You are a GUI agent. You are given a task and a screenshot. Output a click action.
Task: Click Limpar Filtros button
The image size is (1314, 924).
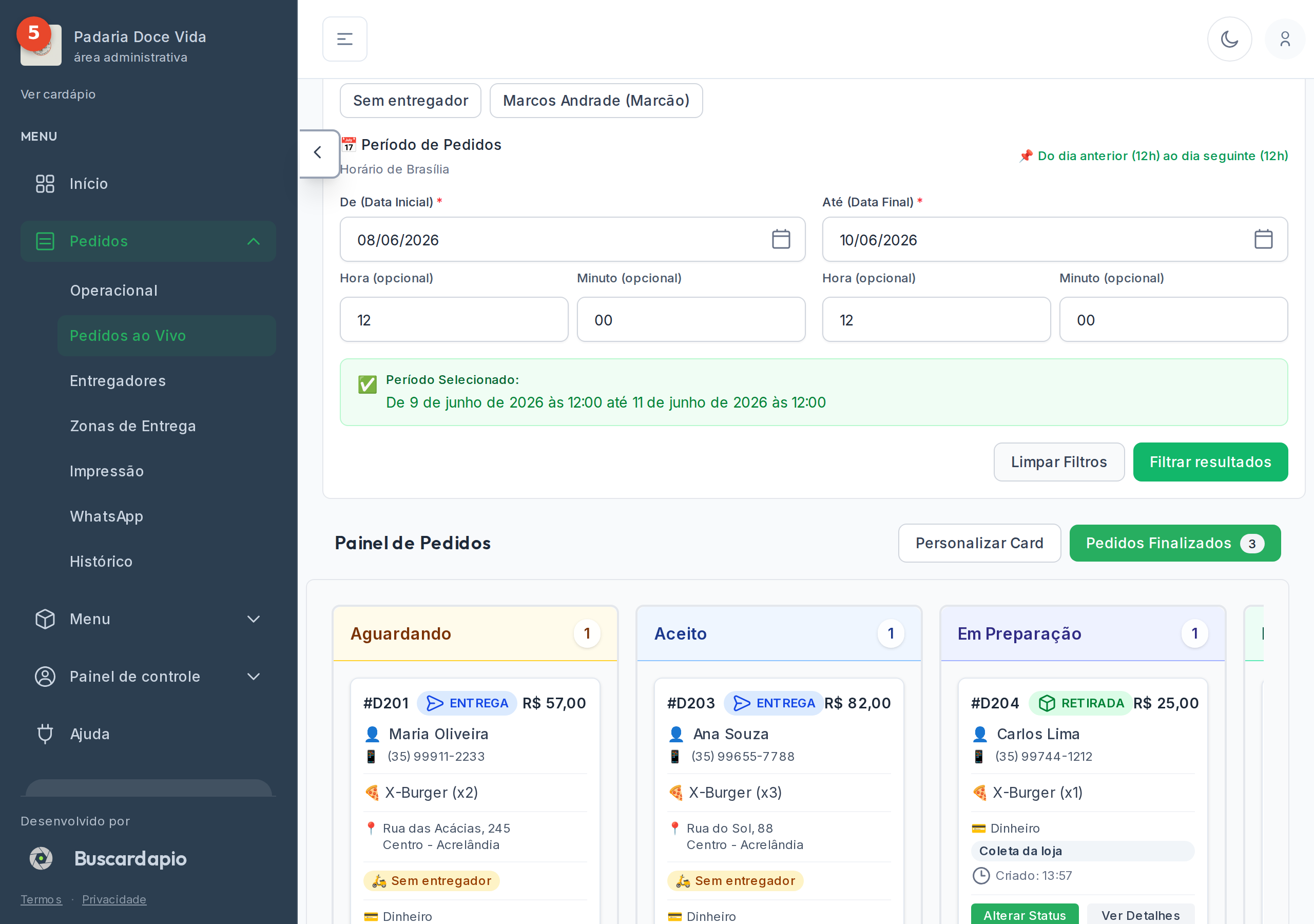1059,462
